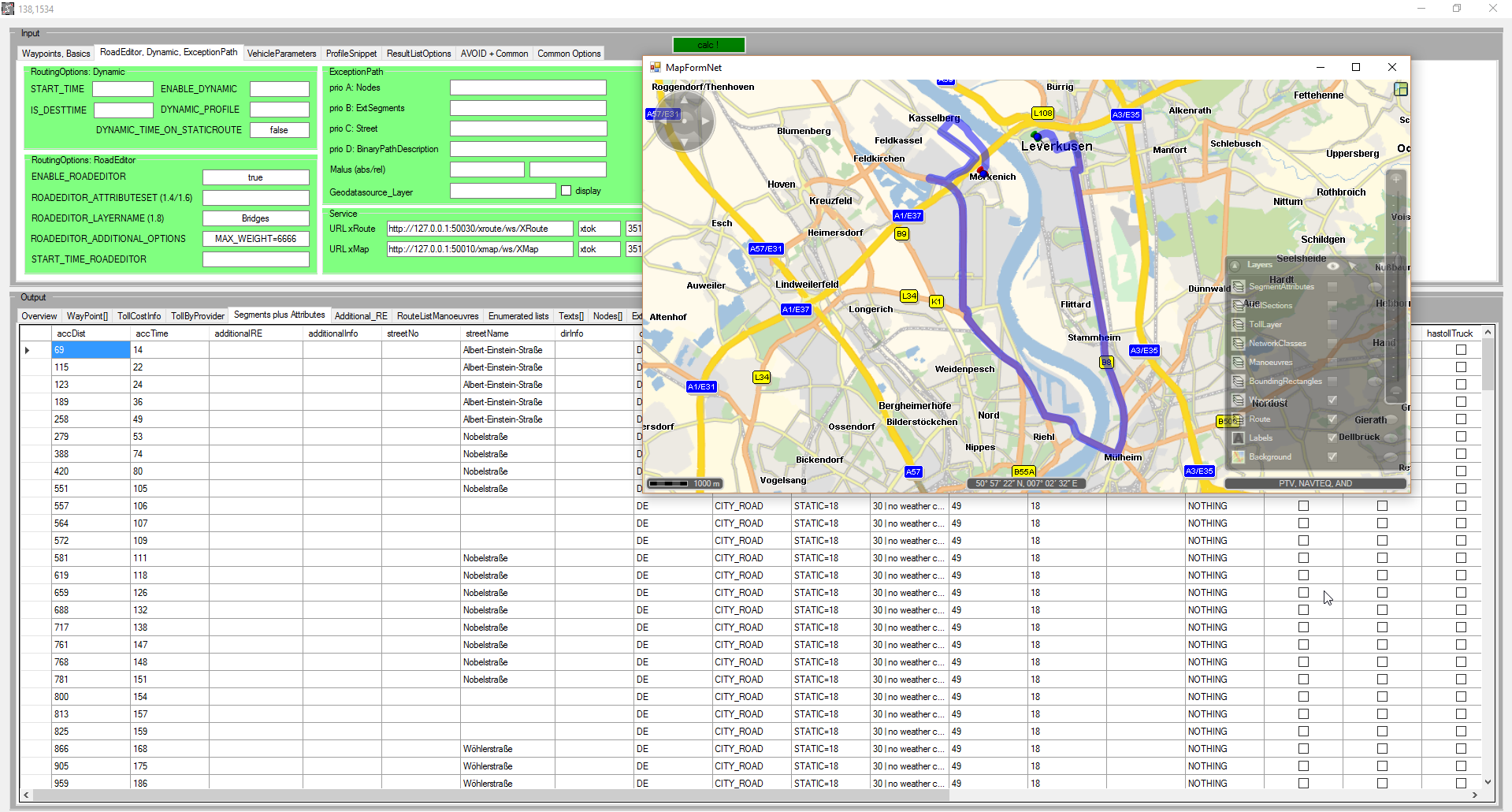Screen dimensions: 1512x812
Task: Click the Background layer icon
Action: (1239, 457)
